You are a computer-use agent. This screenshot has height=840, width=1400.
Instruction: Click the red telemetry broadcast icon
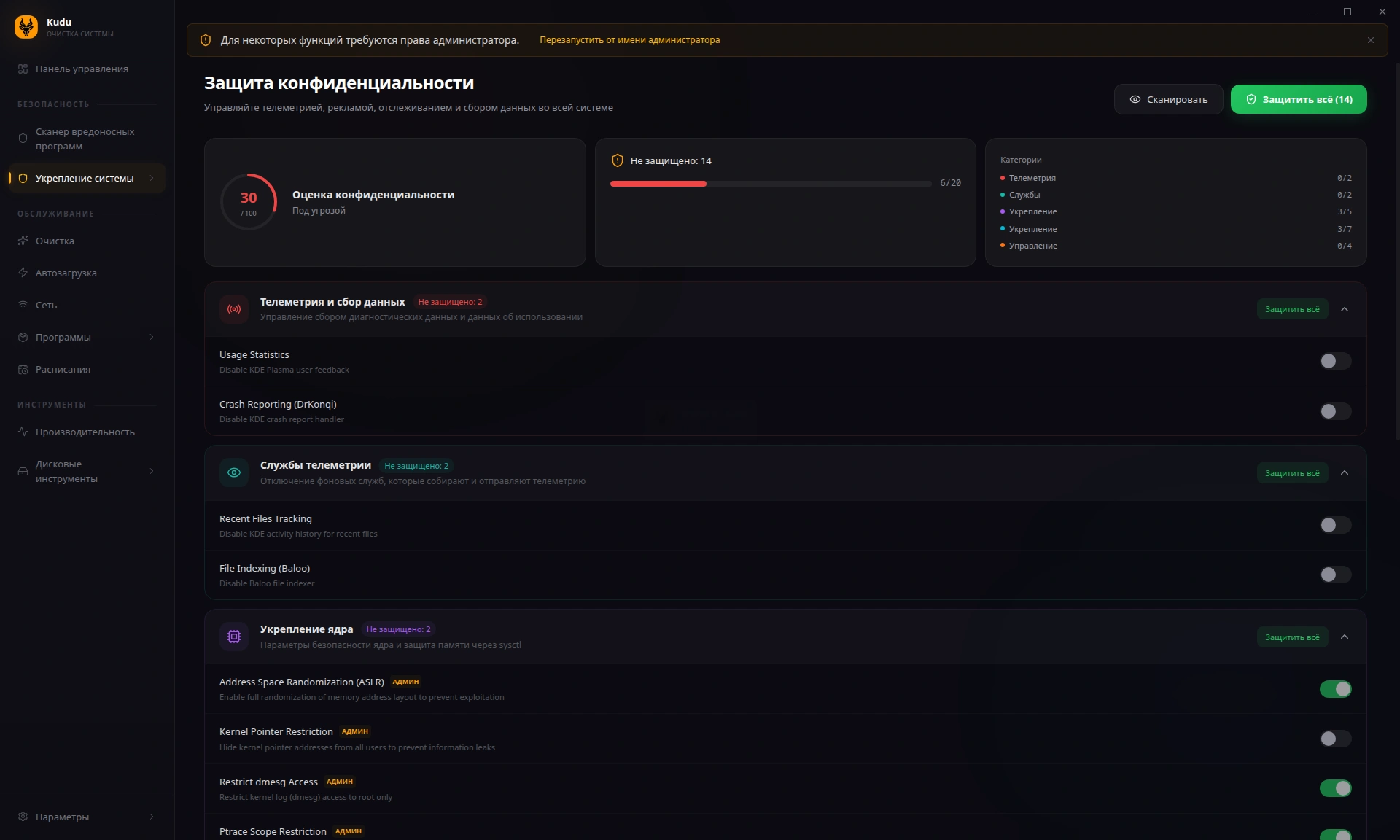[x=233, y=309]
